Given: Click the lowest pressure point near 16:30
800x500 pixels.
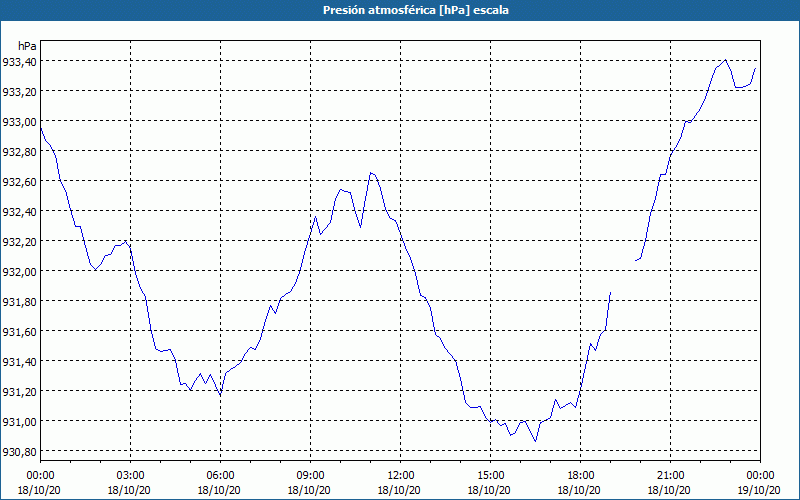Looking at the screenshot, I should [x=535, y=441].
